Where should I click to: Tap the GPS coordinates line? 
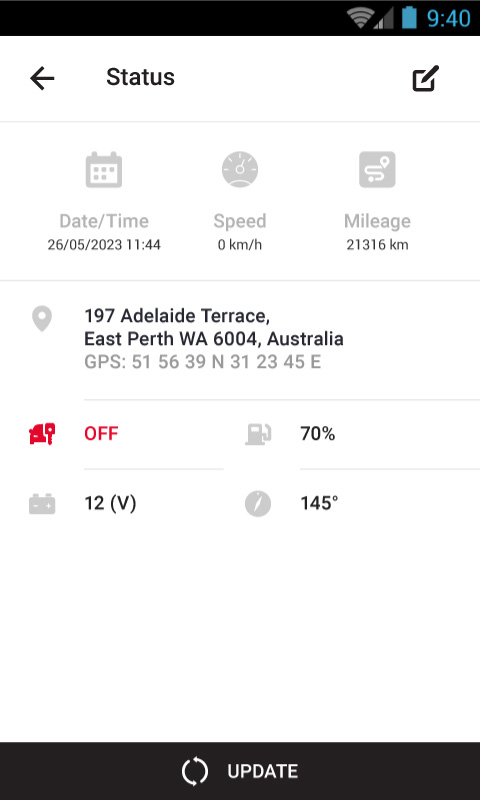tap(203, 362)
